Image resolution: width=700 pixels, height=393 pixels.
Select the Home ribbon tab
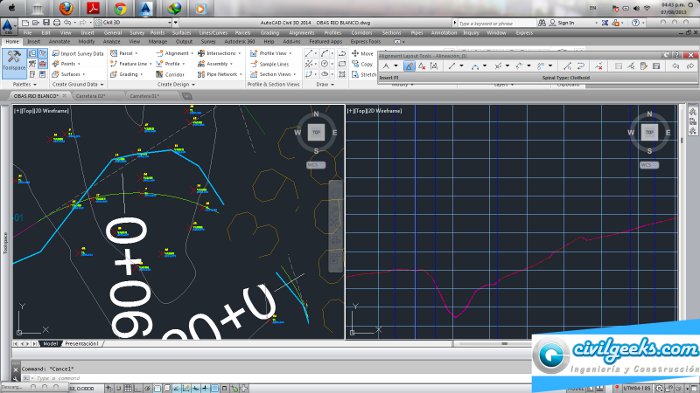coord(12,42)
